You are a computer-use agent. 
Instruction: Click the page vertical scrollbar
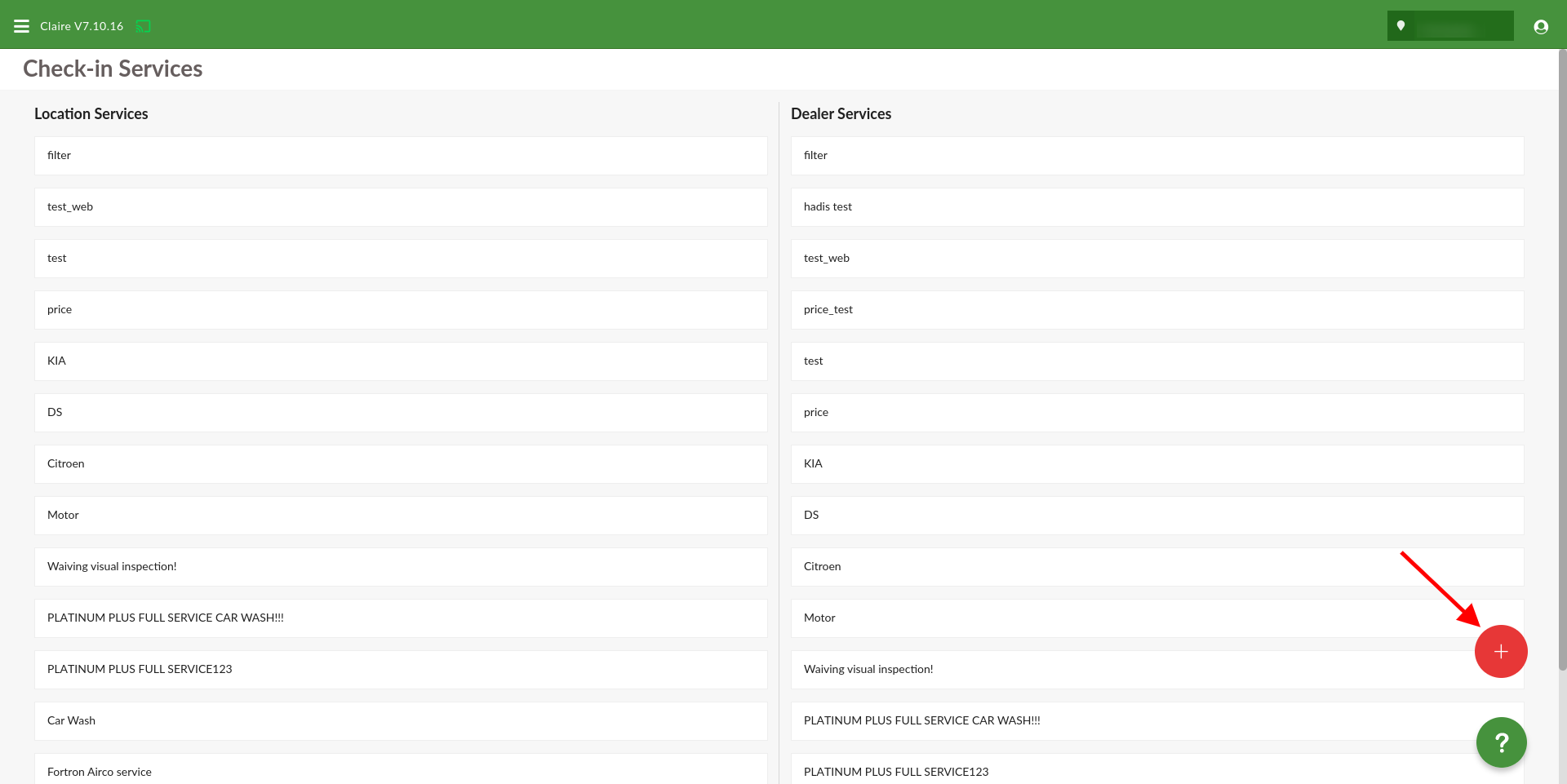coord(1562,359)
